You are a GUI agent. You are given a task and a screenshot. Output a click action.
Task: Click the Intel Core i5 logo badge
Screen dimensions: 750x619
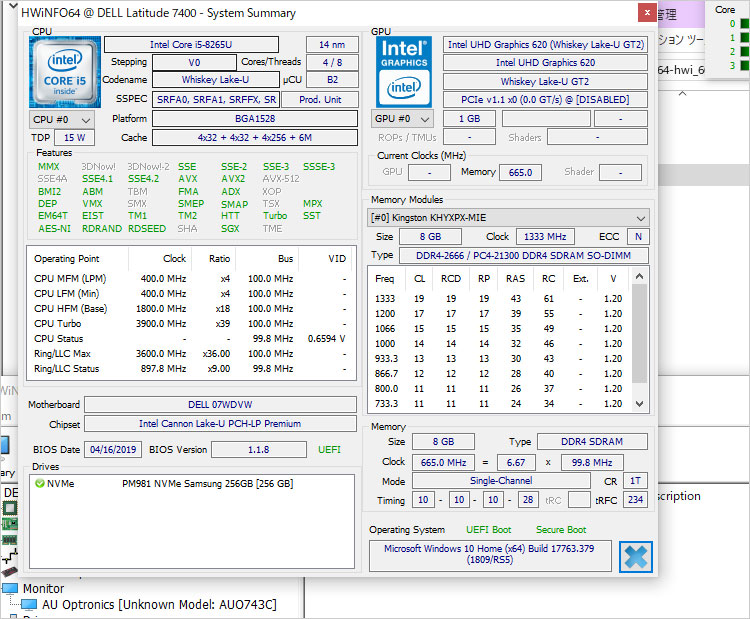pyautogui.click(x=65, y=72)
